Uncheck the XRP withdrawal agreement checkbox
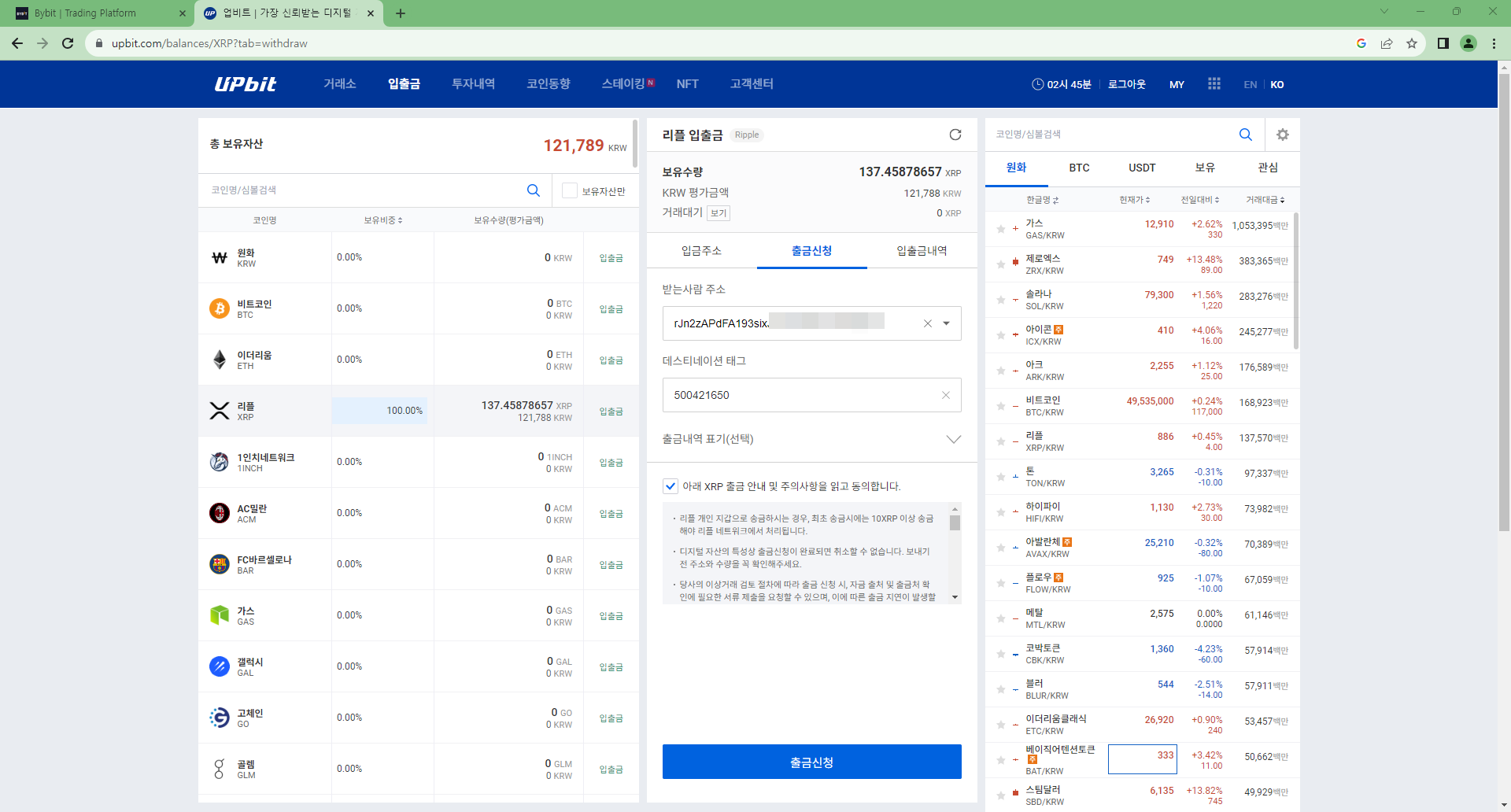 [671, 486]
